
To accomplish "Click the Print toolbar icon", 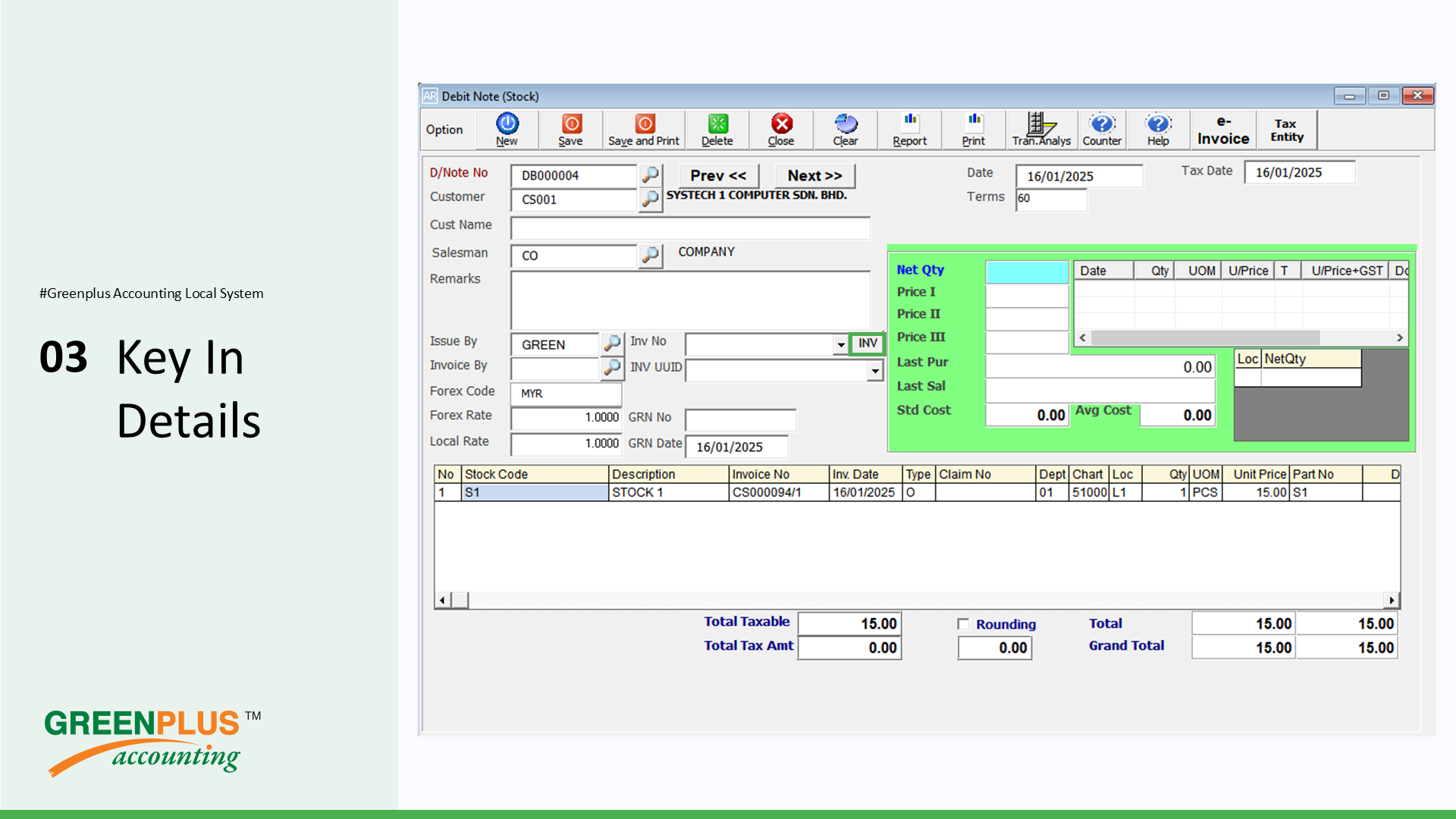I will tap(974, 129).
